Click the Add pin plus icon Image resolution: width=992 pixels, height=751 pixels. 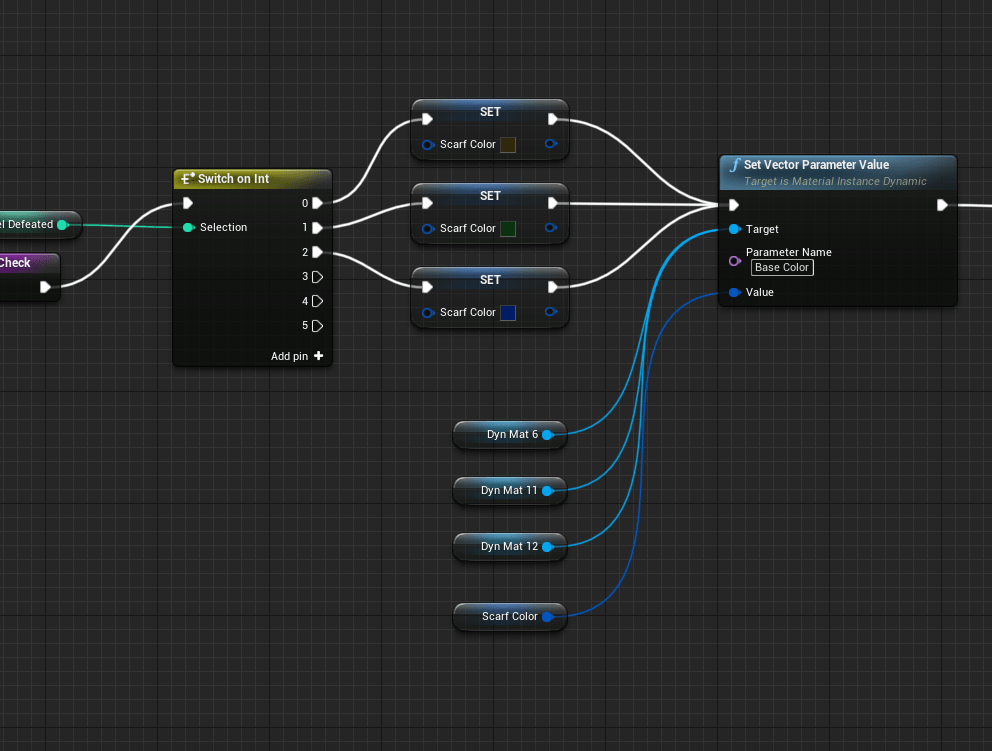click(x=318, y=356)
